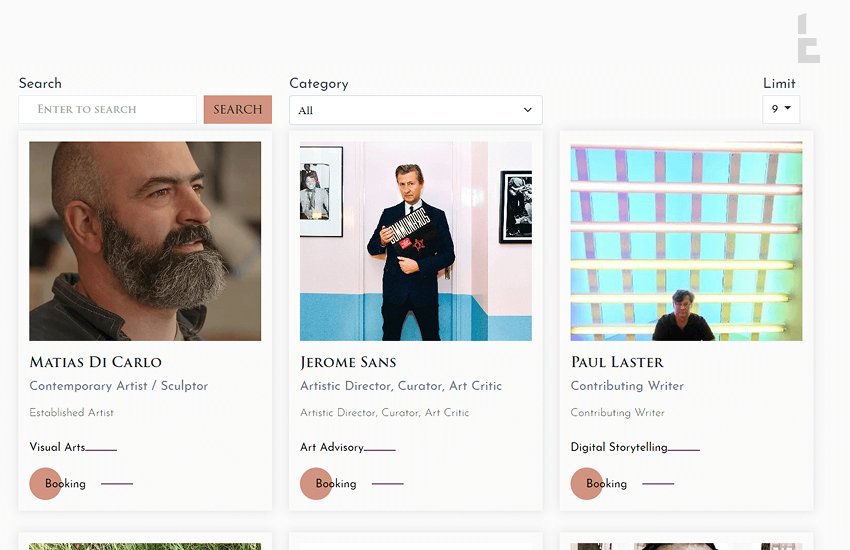
Task: Open the Category dropdown chevron
Action: (x=527, y=110)
